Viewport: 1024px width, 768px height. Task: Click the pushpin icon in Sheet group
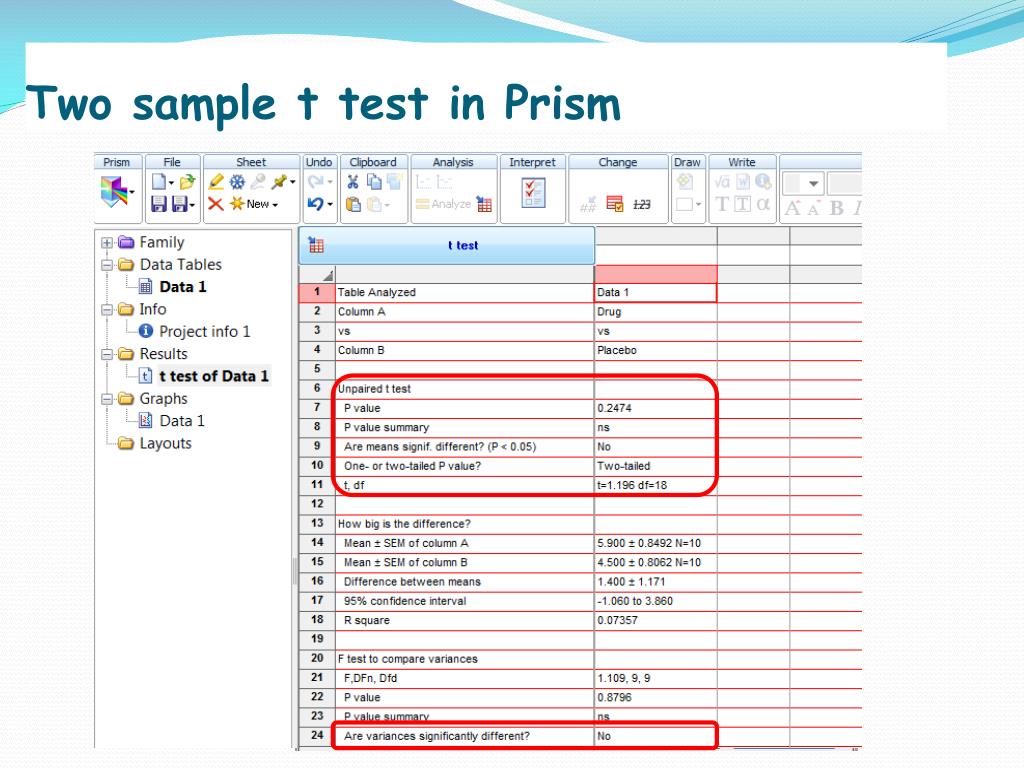click(280, 182)
